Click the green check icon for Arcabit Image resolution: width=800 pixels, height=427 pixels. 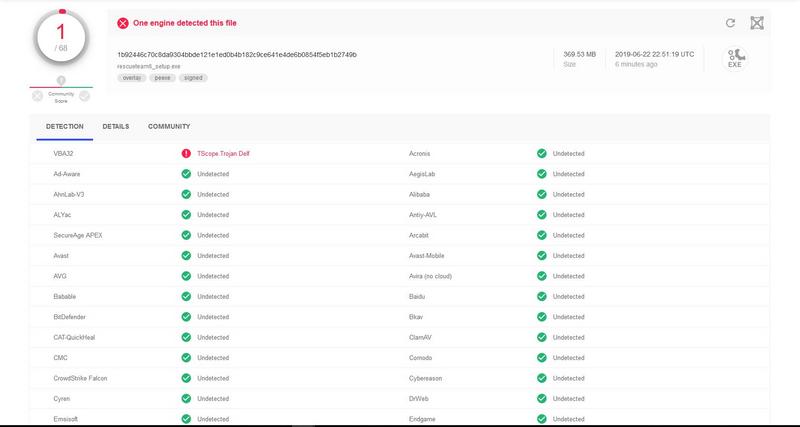click(x=542, y=235)
